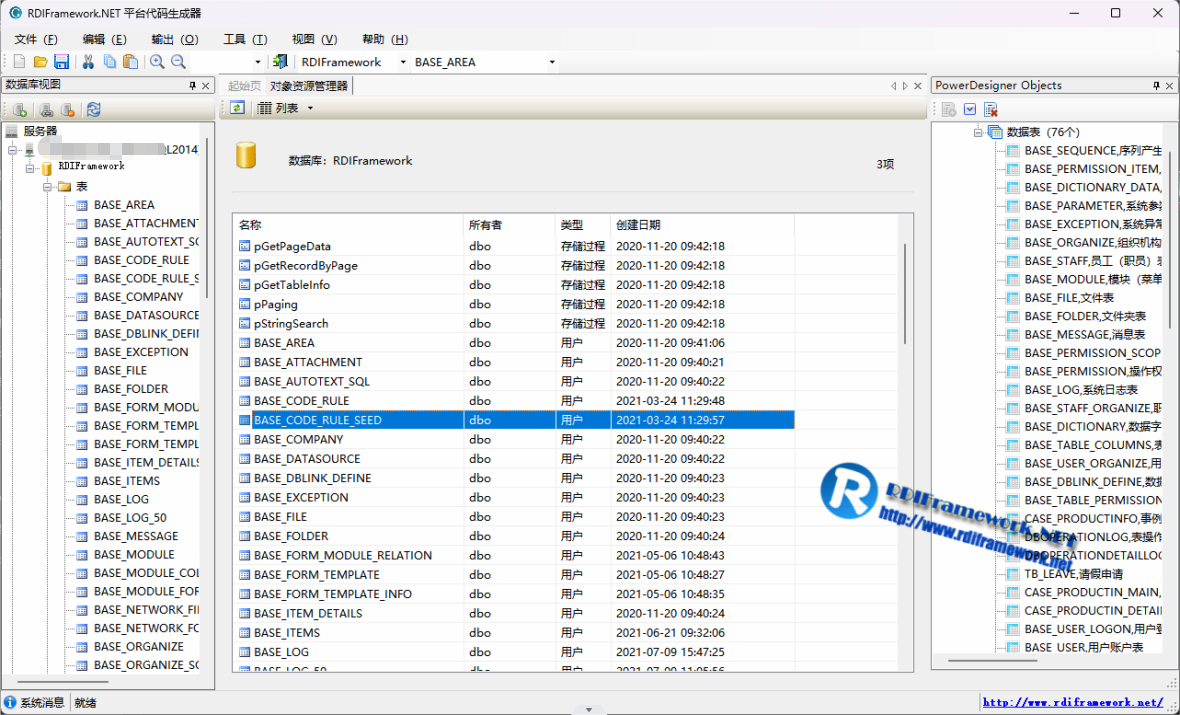Viewport: 1180px width, 715px height.
Task: Switch to the 起始页 tab
Action: point(244,86)
